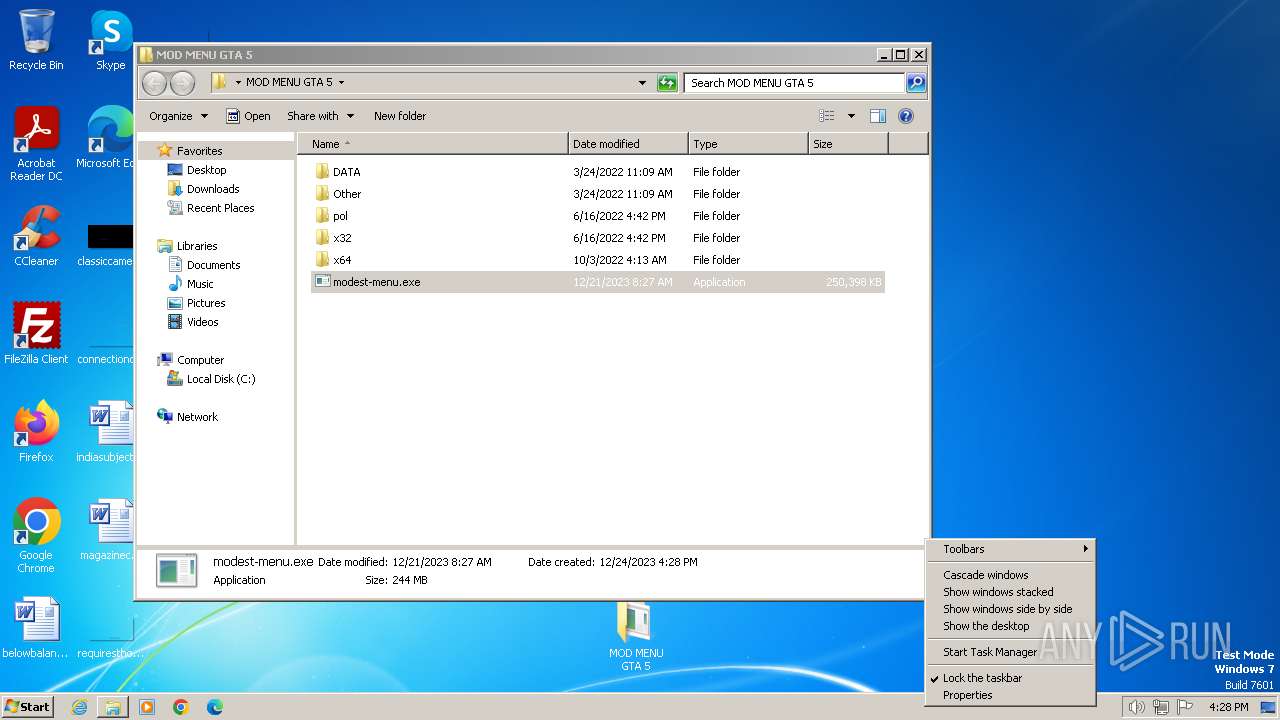Click the search magnifier icon
The width and height of the screenshot is (1280, 720).
[916, 83]
